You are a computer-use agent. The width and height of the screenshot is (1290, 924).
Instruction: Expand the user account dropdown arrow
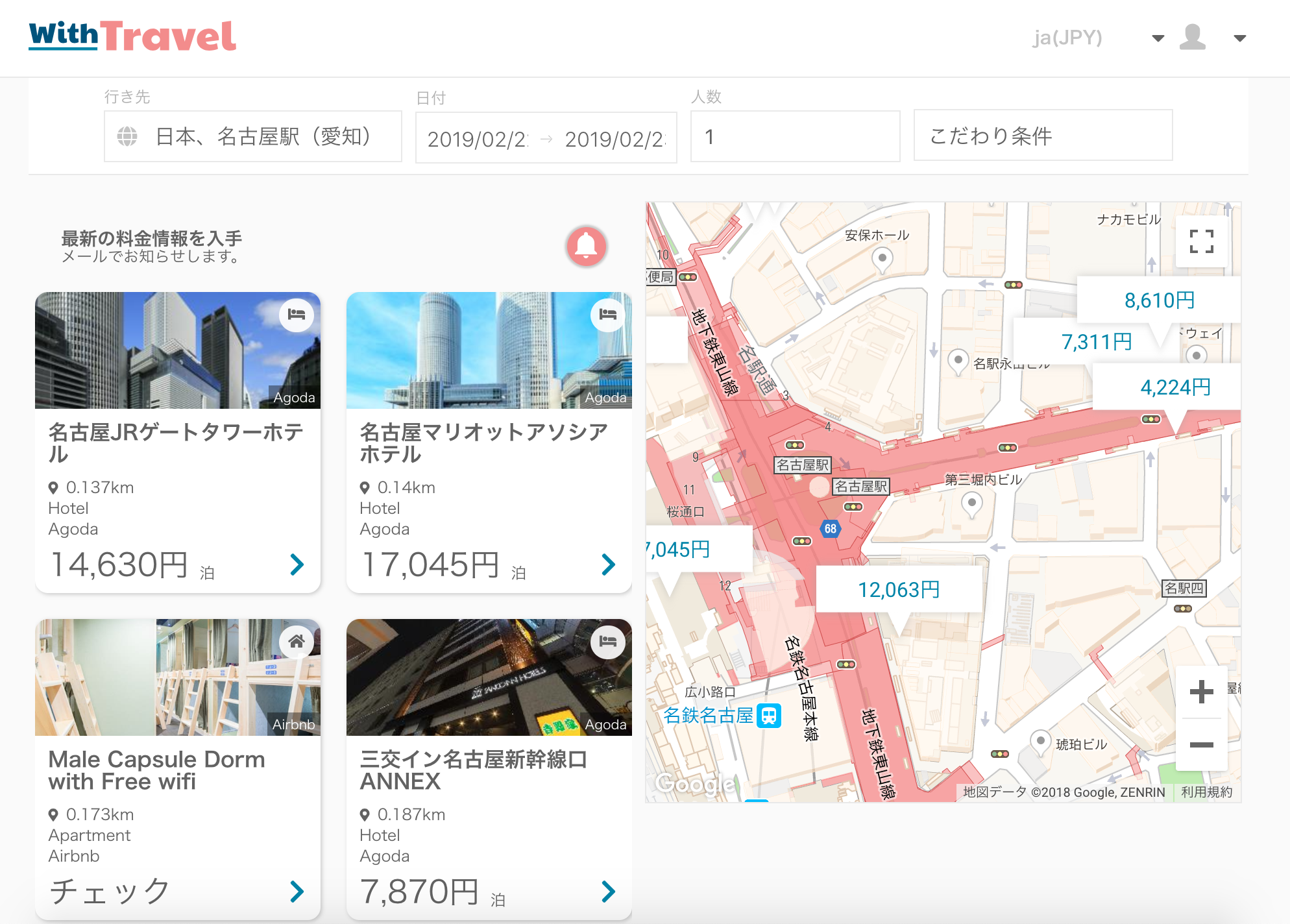pyautogui.click(x=1239, y=38)
